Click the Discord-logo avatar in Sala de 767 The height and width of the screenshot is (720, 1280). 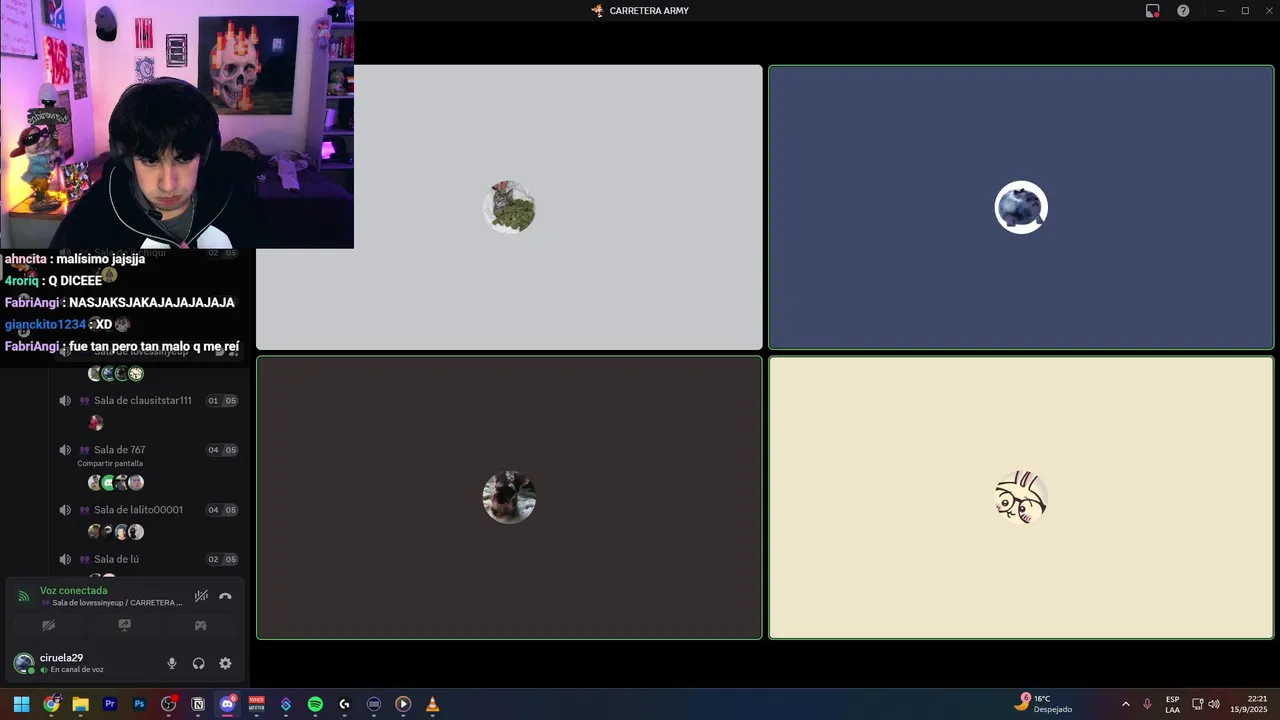[x=108, y=483]
